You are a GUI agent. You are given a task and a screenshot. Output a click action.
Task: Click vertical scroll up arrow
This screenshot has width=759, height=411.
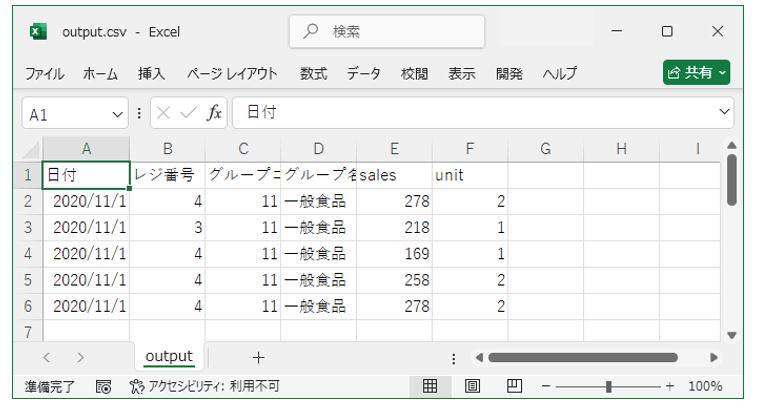pos(732,145)
